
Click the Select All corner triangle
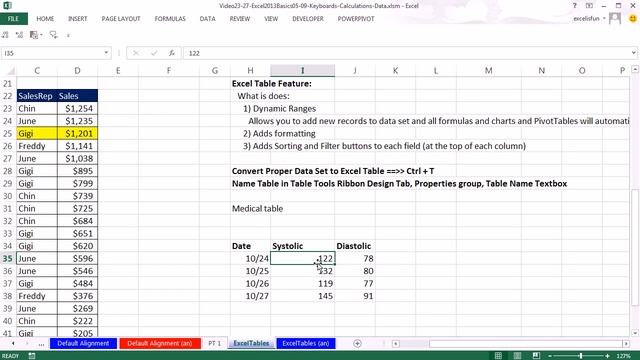pyautogui.click(x=11, y=71)
